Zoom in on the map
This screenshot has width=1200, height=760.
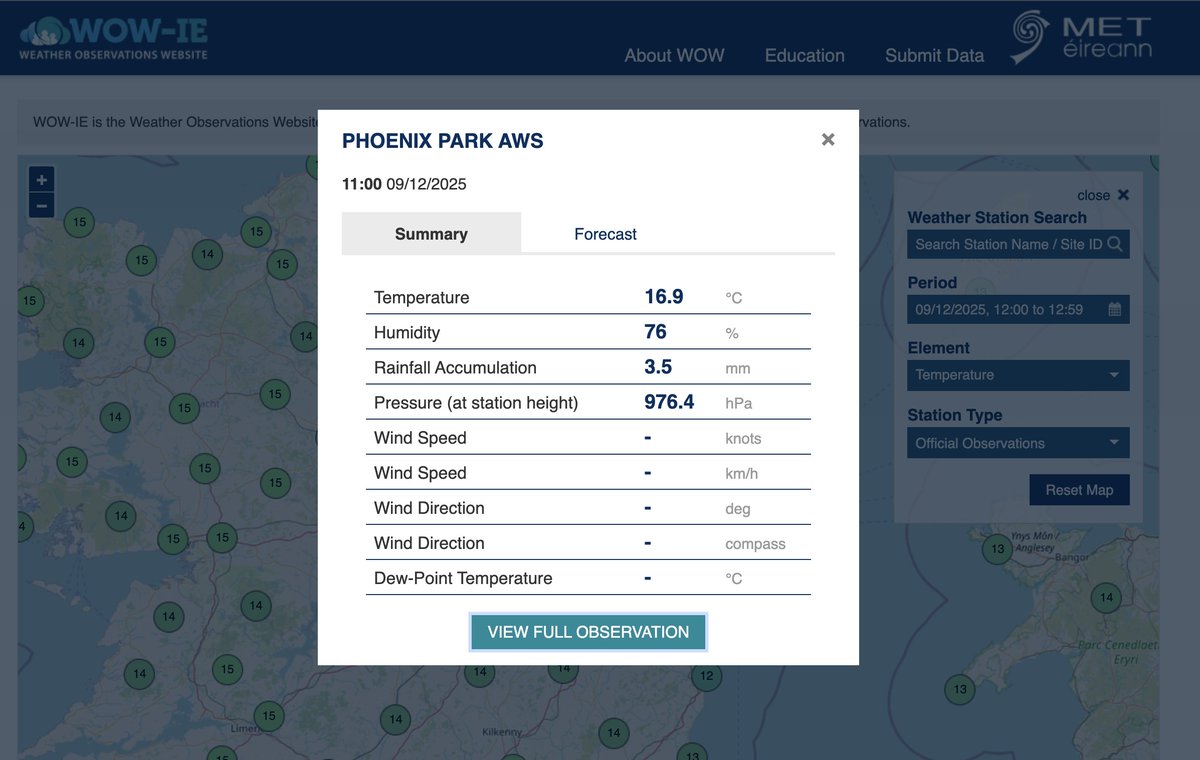point(41,180)
